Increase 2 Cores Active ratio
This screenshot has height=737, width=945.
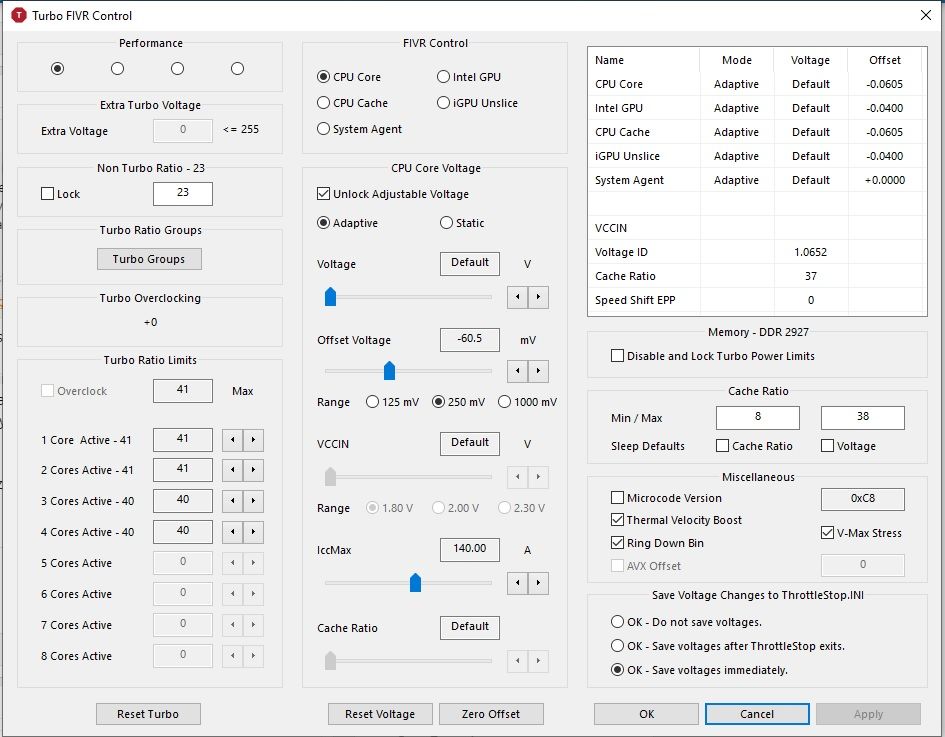[x=253, y=469]
